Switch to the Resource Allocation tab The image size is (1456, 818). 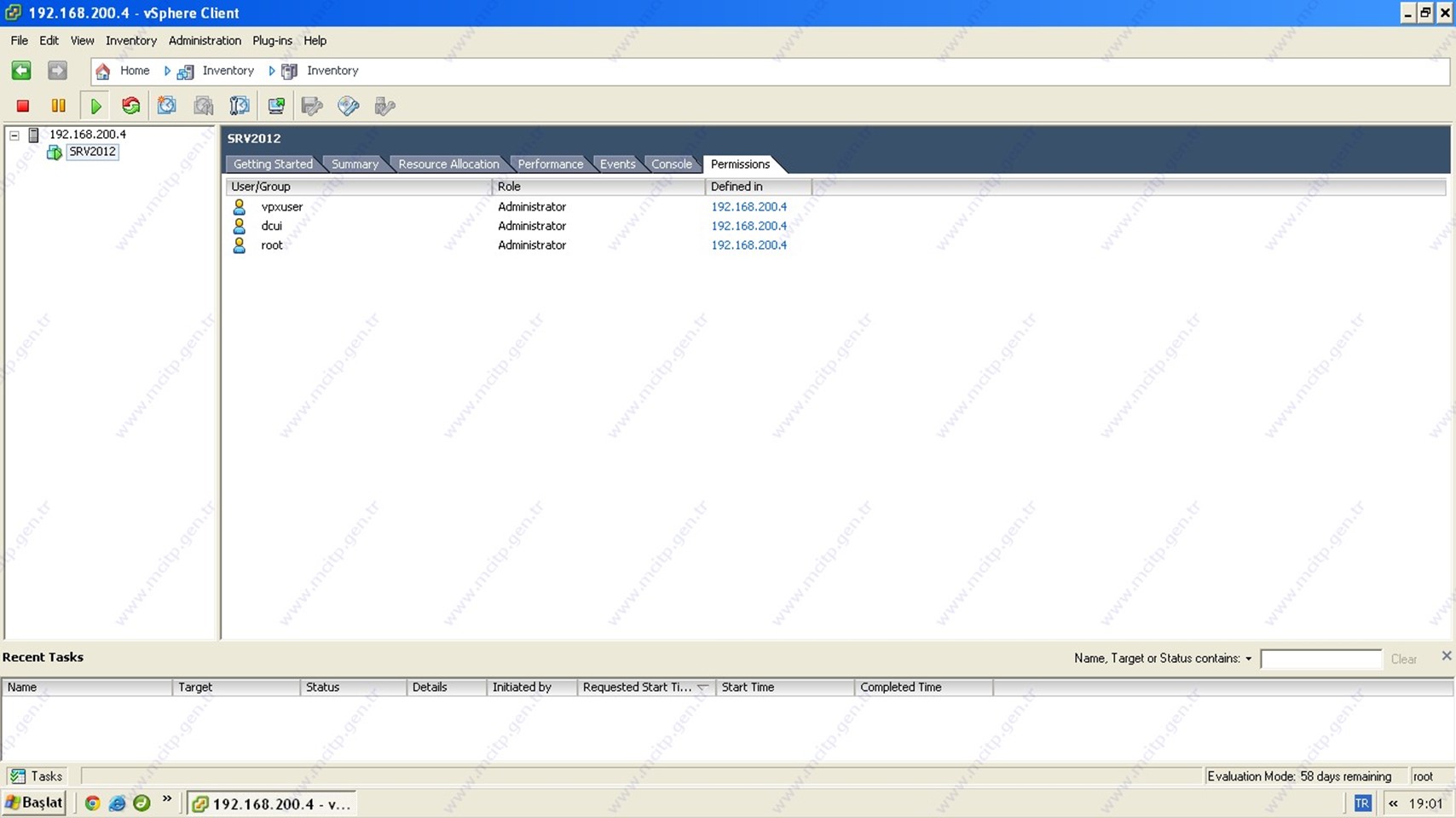click(x=448, y=164)
